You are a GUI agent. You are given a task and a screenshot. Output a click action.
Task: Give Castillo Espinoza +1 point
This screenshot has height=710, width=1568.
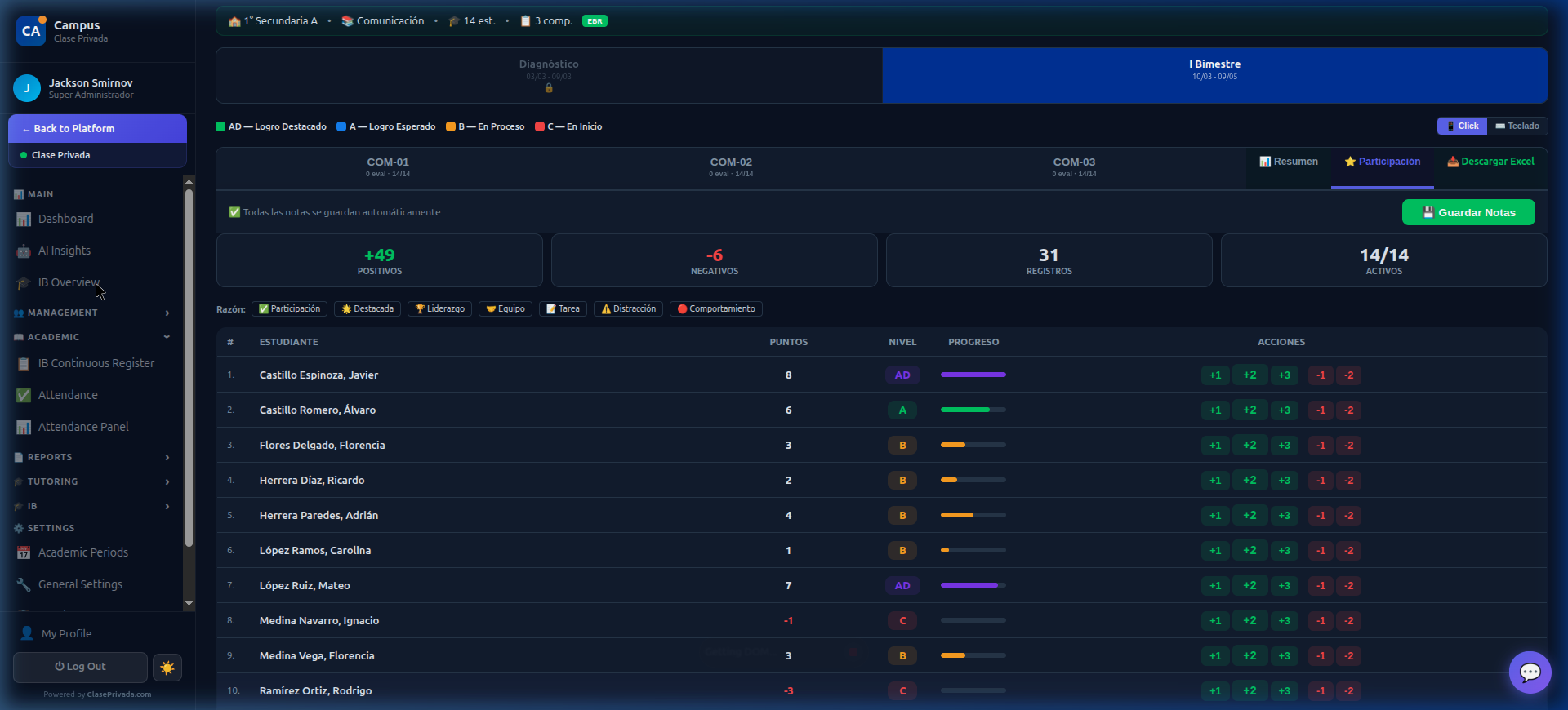click(1215, 375)
